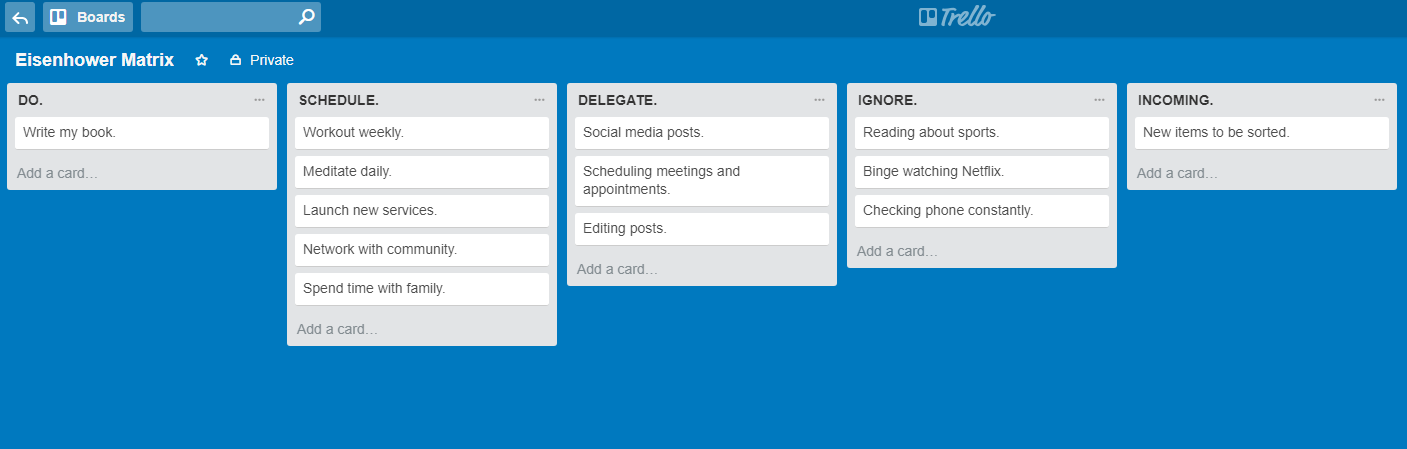
Task: Open the DO. list options menu
Action: click(259, 100)
